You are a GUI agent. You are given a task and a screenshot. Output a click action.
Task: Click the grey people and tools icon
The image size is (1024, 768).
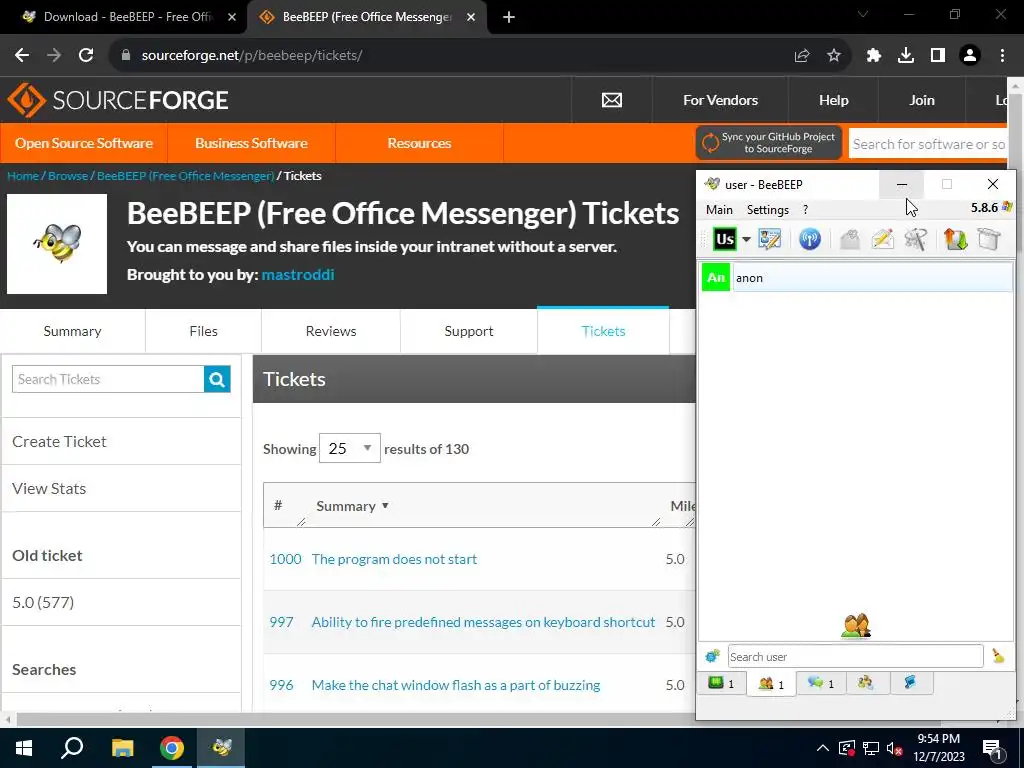click(916, 239)
